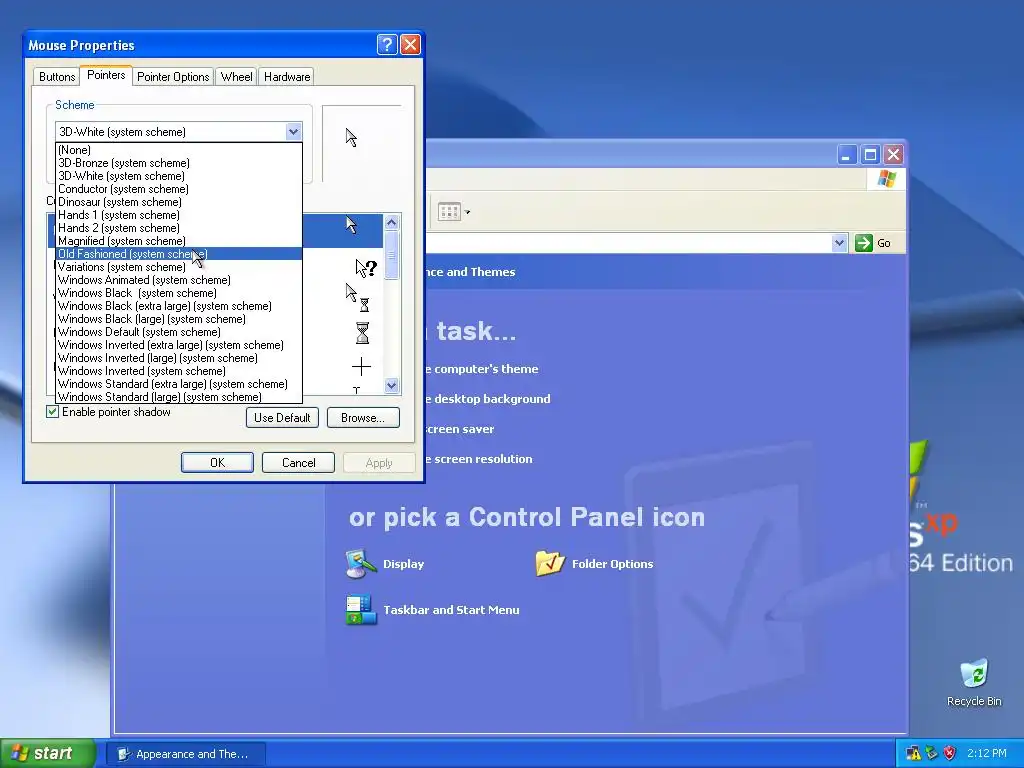Choose Windows Inverted (large) system scheme

coord(178,358)
